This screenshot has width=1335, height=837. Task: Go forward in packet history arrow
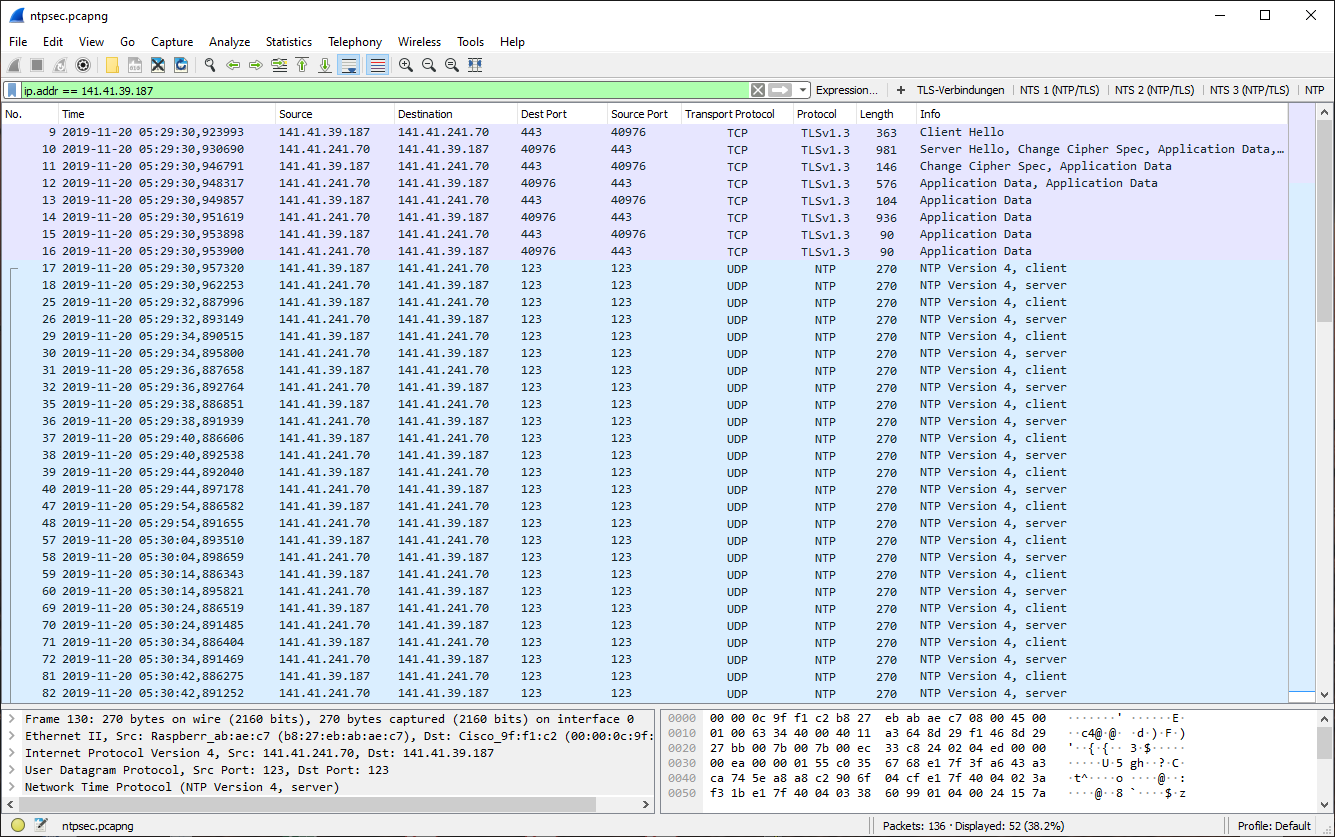[256, 65]
